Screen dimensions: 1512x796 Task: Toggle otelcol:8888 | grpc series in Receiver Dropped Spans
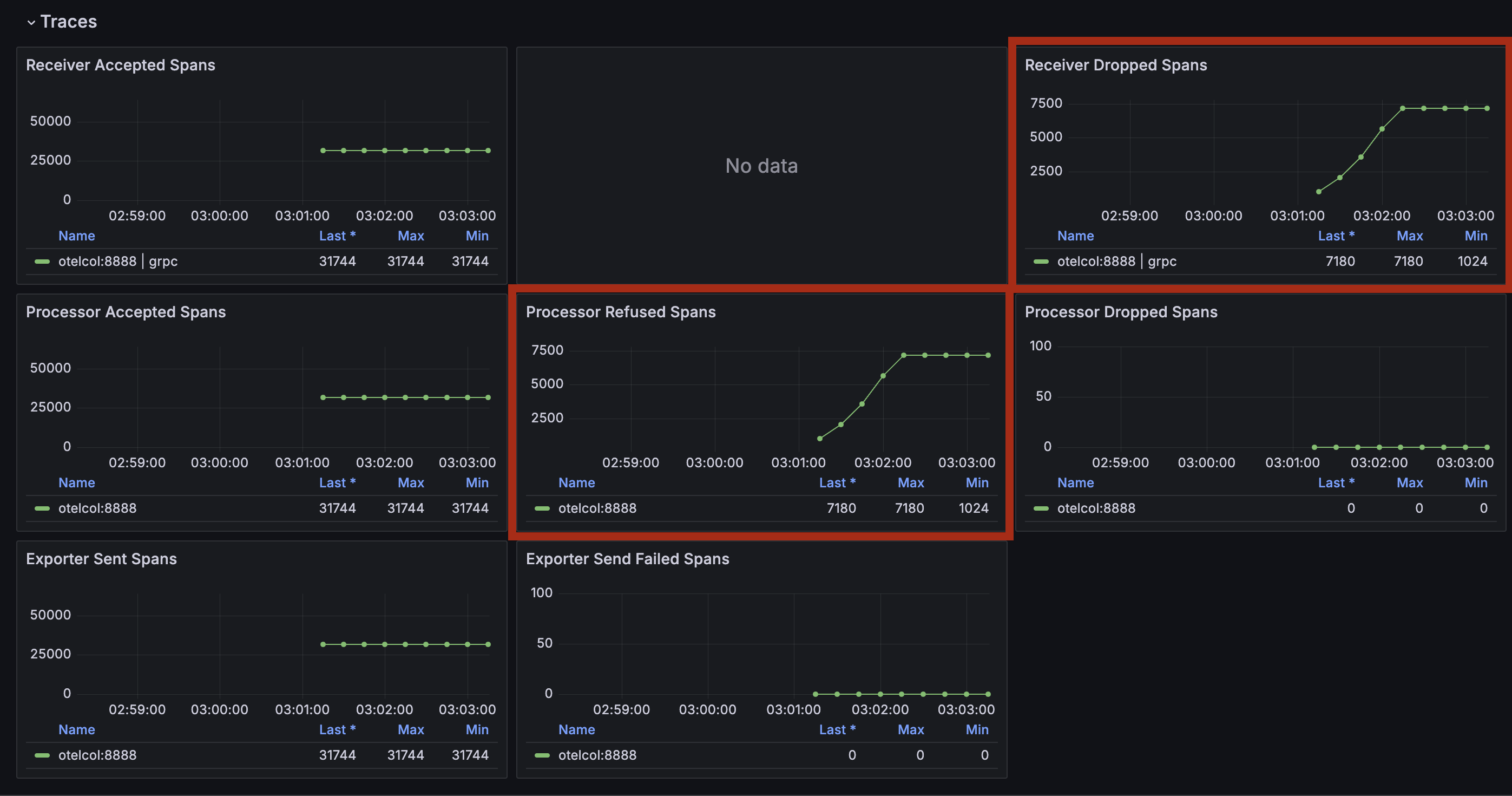click(1117, 262)
